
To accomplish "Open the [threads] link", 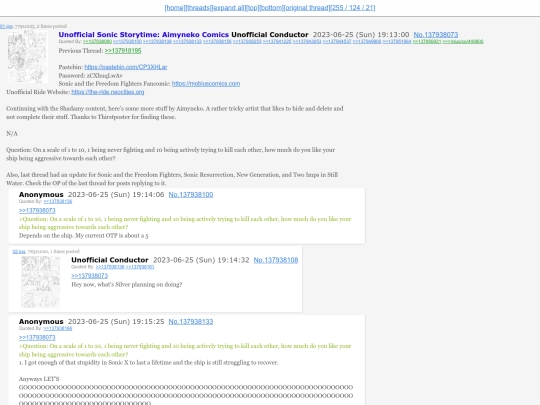I will point(198,8).
